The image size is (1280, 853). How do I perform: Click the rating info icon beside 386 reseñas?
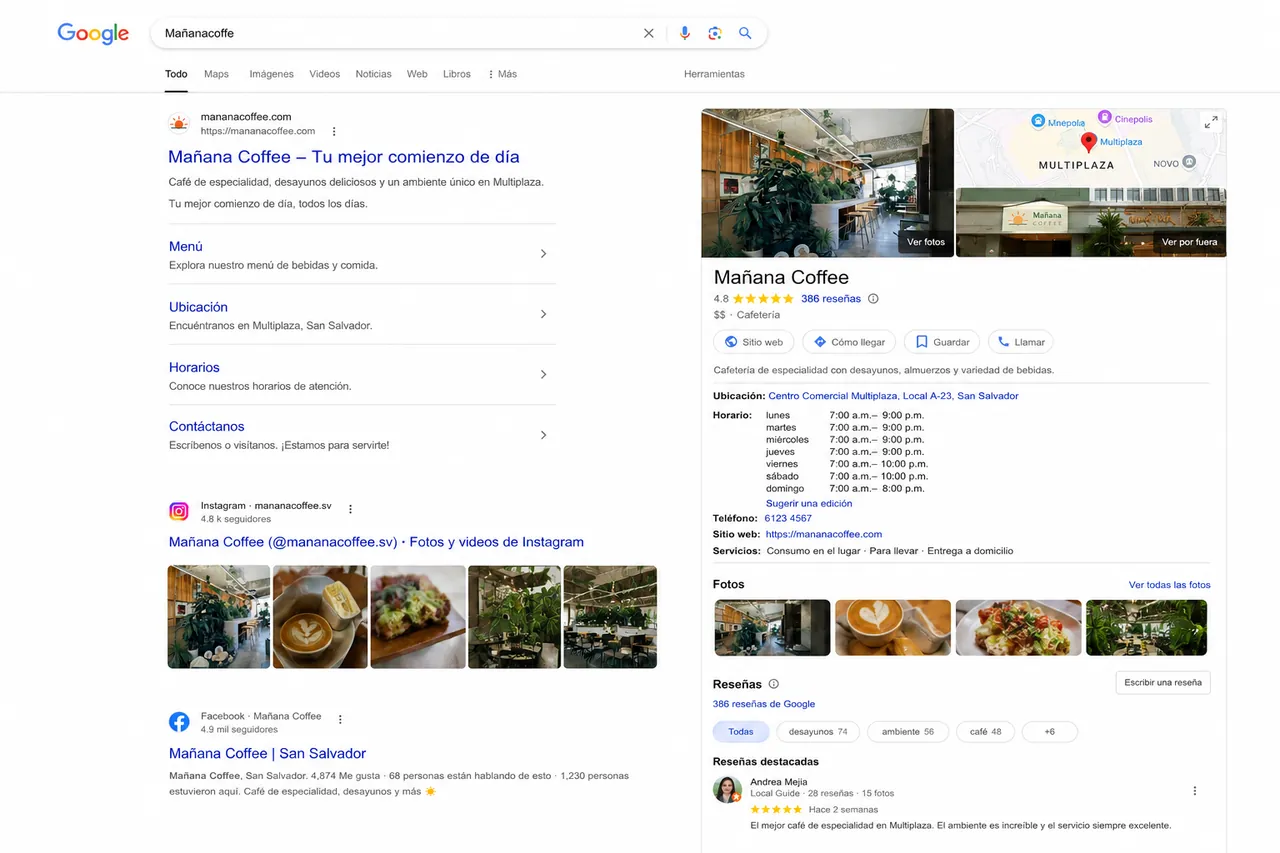(873, 299)
